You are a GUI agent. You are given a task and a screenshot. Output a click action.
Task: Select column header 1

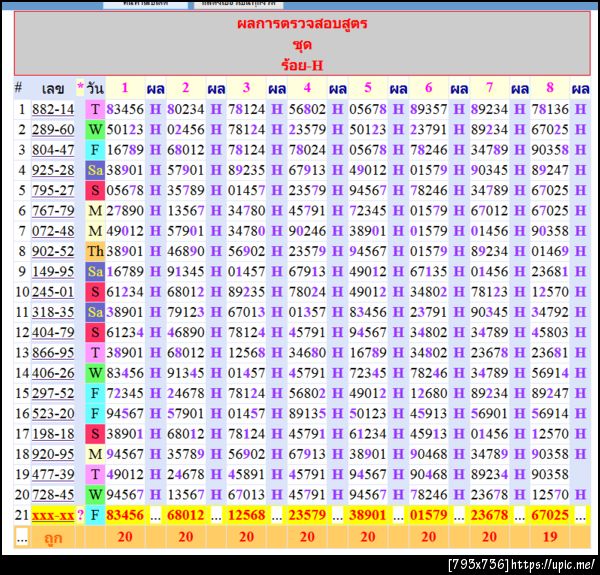tap(125, 88)
